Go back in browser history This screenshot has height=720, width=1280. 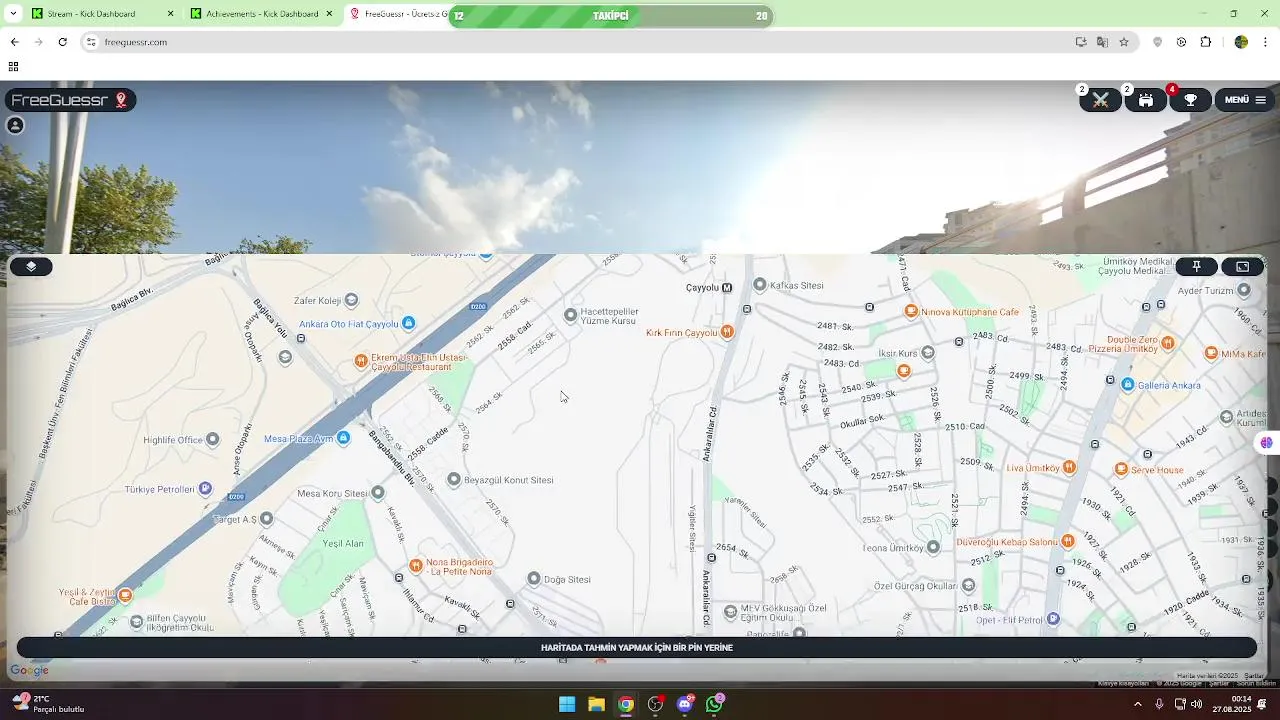pyautogui.click(x=14, y=42)
